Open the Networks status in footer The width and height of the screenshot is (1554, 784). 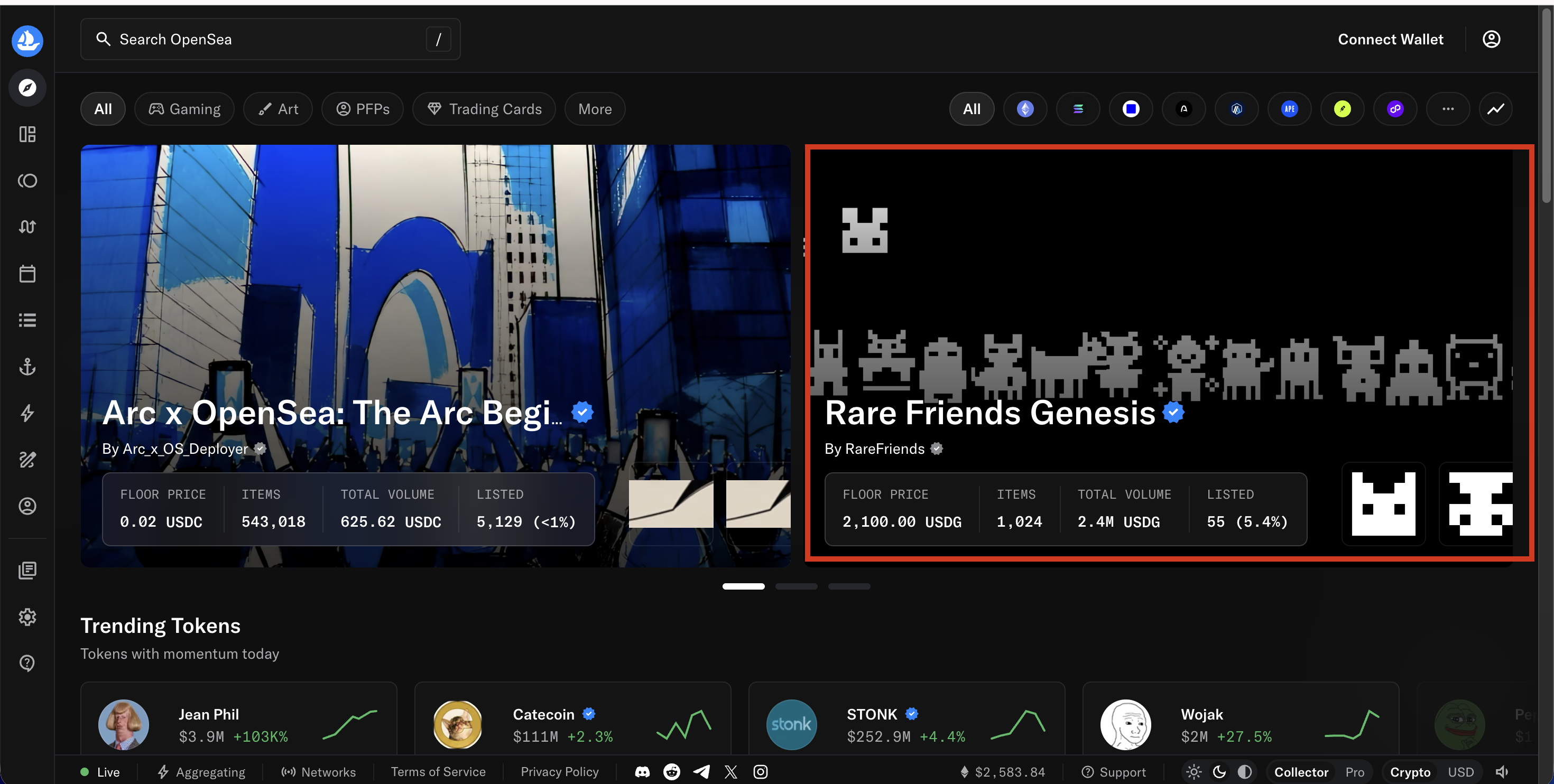(319, 772)
